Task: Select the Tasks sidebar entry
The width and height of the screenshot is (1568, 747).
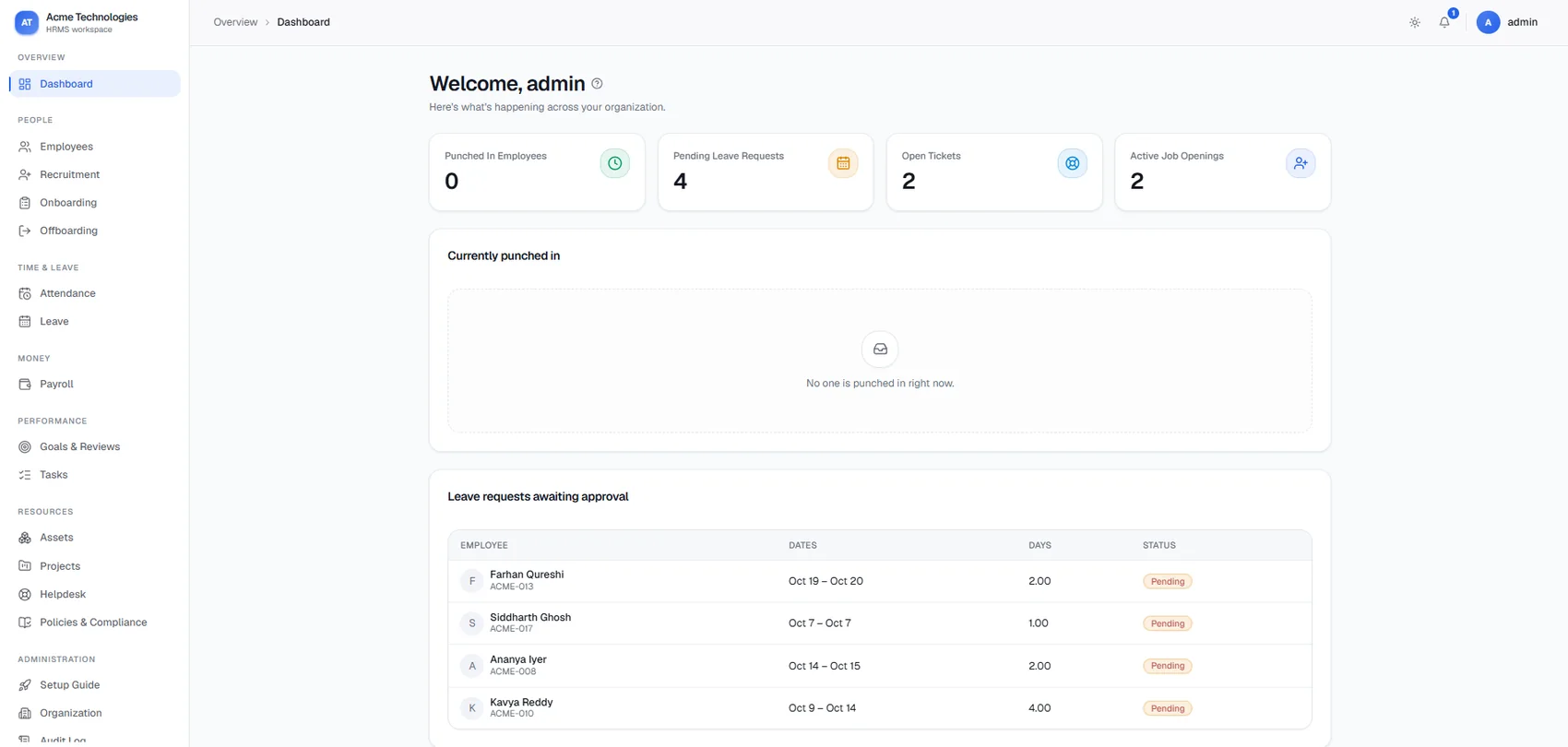Action: pos(95,475)
